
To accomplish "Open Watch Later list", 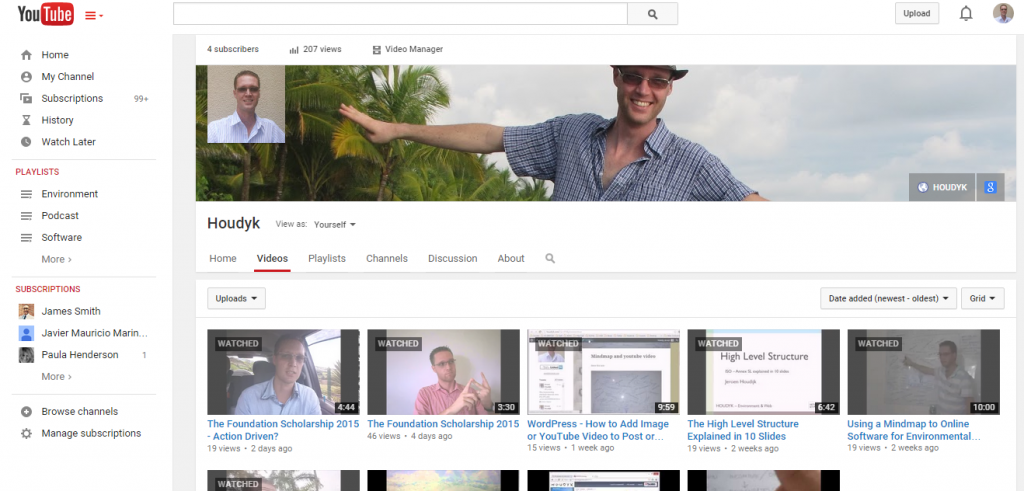I will pyautogui.click(x=68, y=142).
